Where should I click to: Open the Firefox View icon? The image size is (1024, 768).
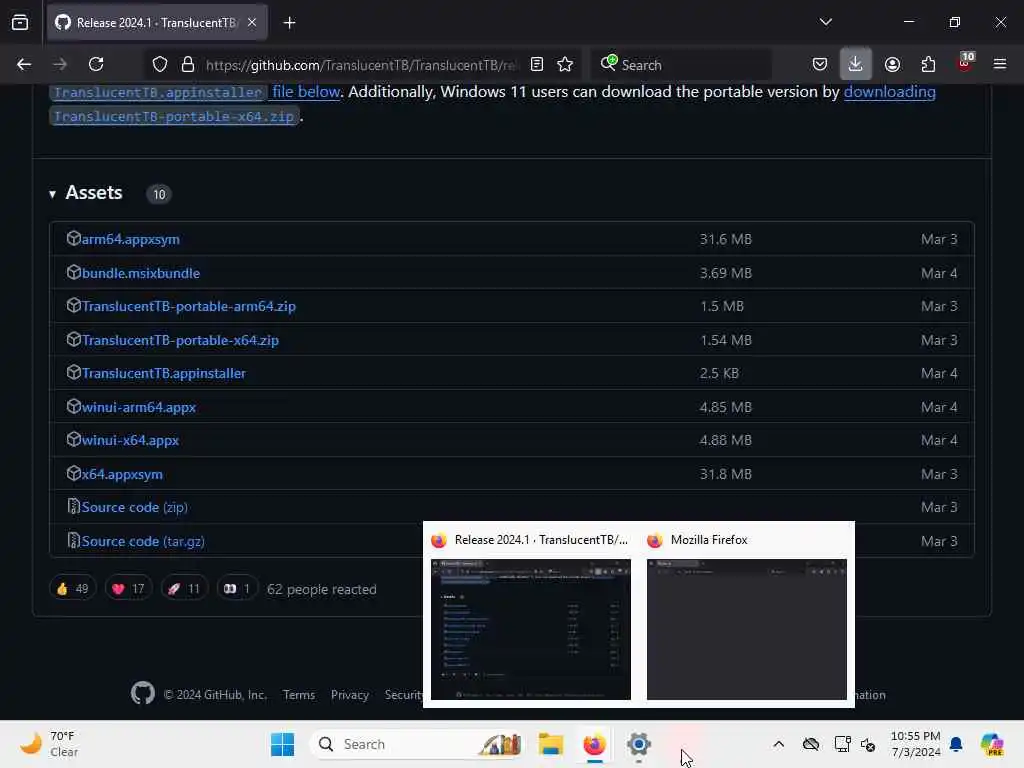(x=20, y=23)
